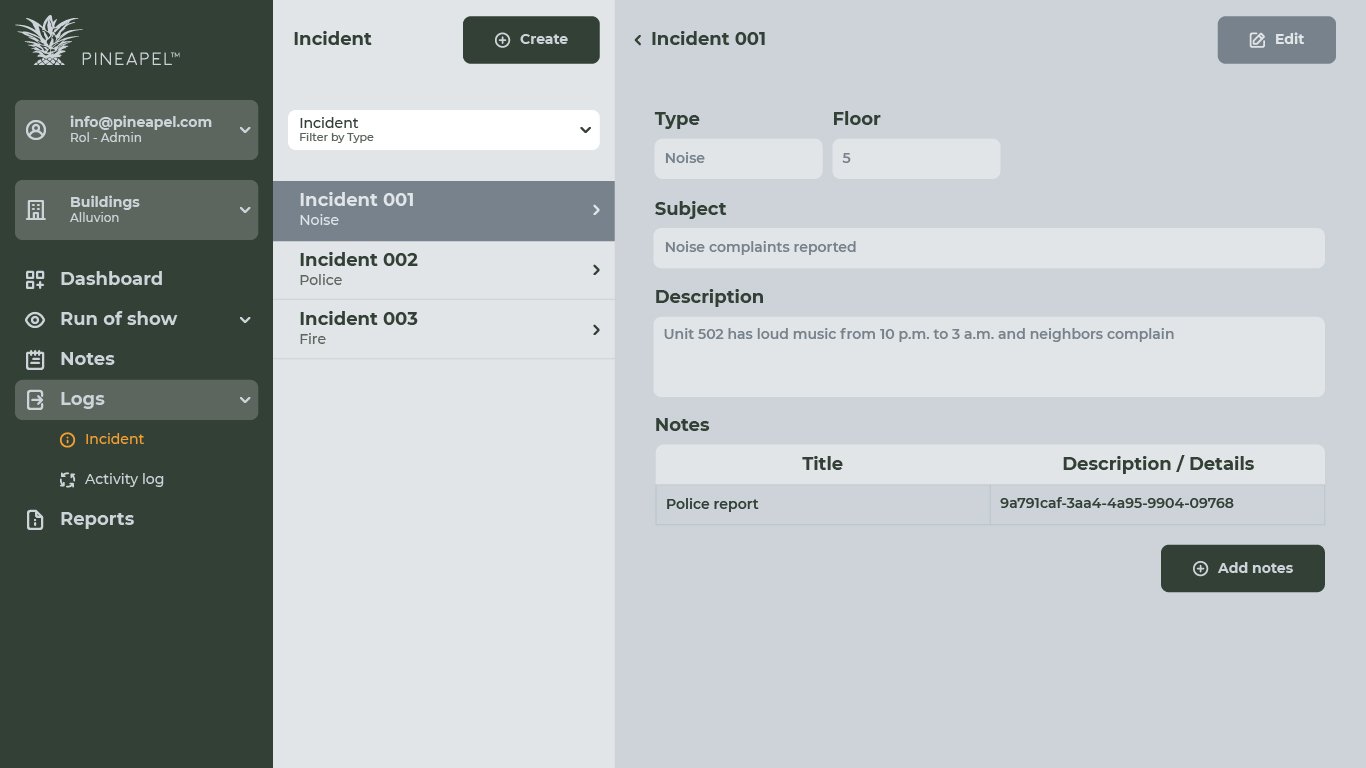Viewport: 1366px width, 768px height.
Task: Select Incident 001 Noise in list
Action: pyautogui.click(x=444, y=211)
